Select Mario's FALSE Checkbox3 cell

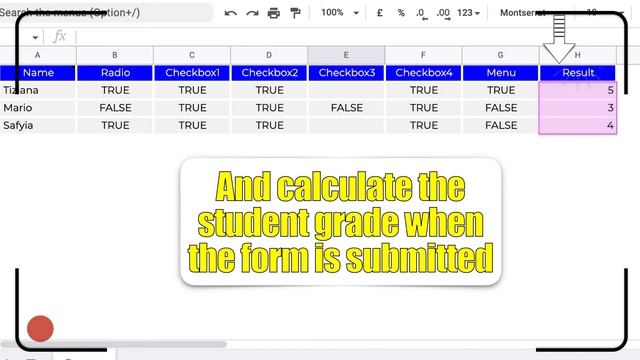tap(347, 108)
